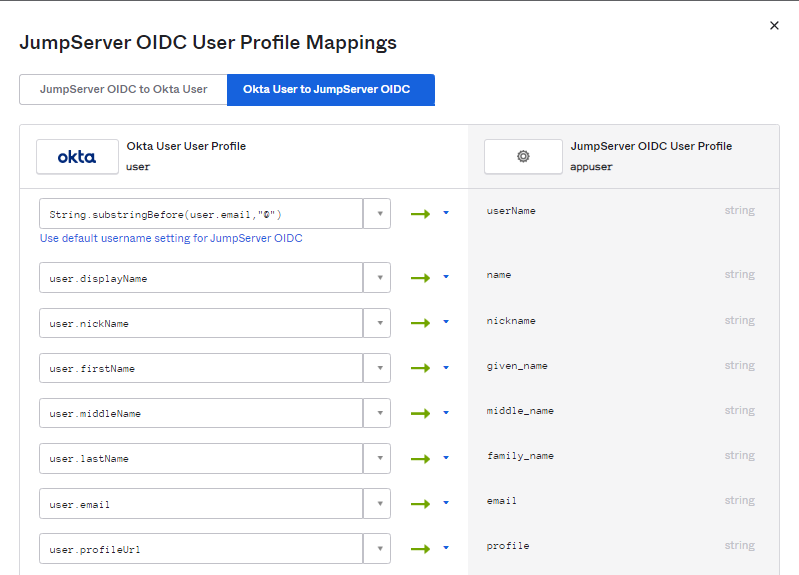Expand the user.email attribute dropdown
The height and width of the screenshot is (575, 799).
(379, 504)
